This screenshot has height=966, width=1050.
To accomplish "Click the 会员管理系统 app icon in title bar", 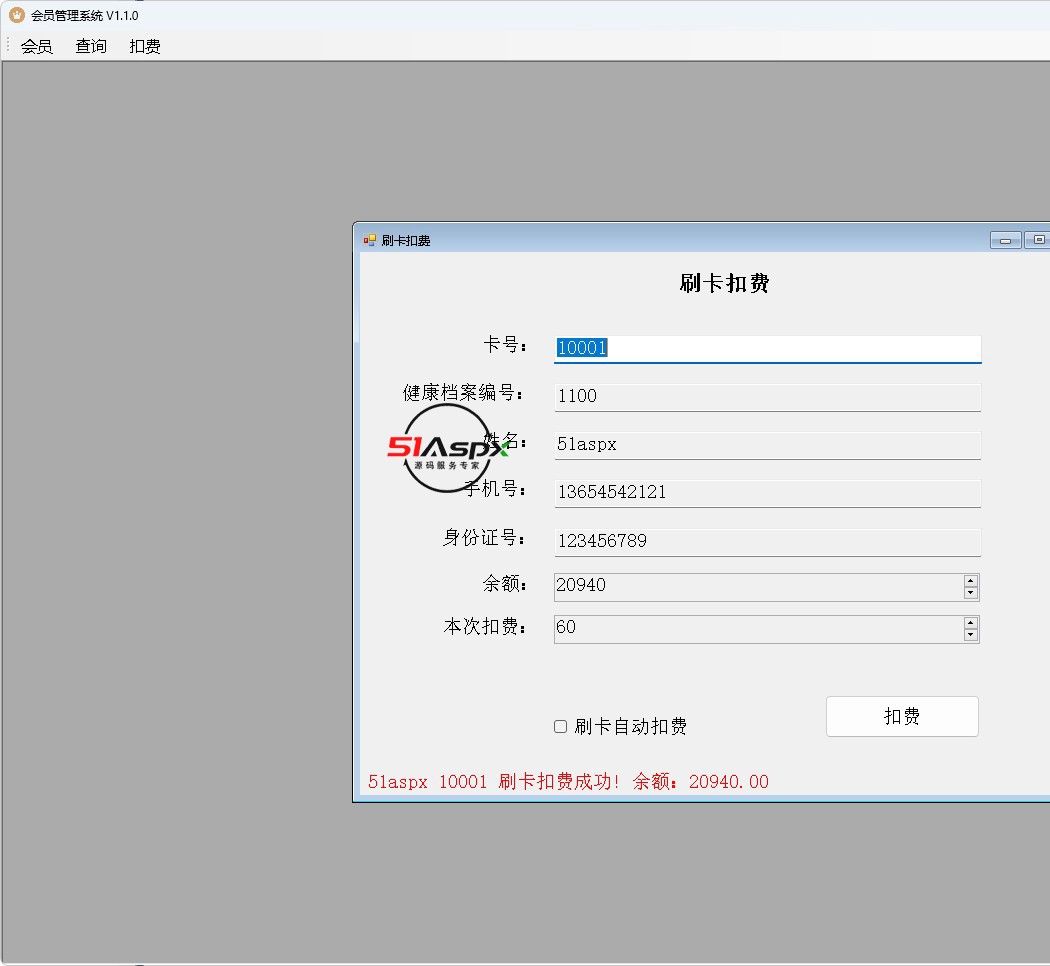I will [17, 14].
